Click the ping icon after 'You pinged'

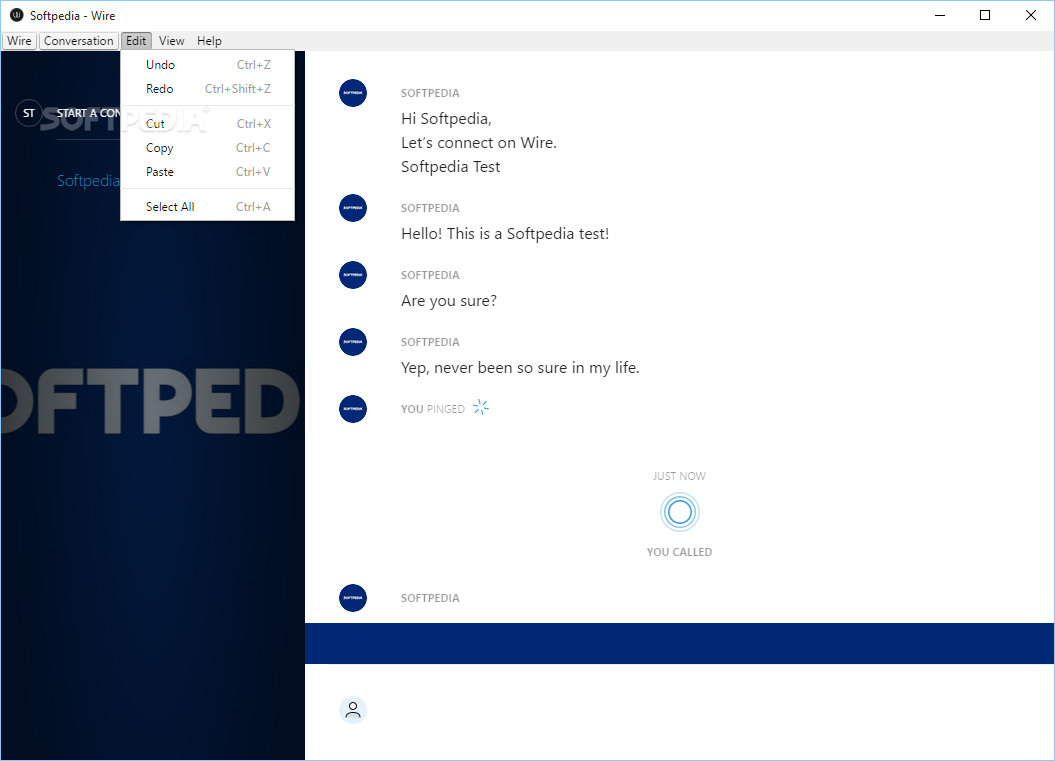click(480, 407)
